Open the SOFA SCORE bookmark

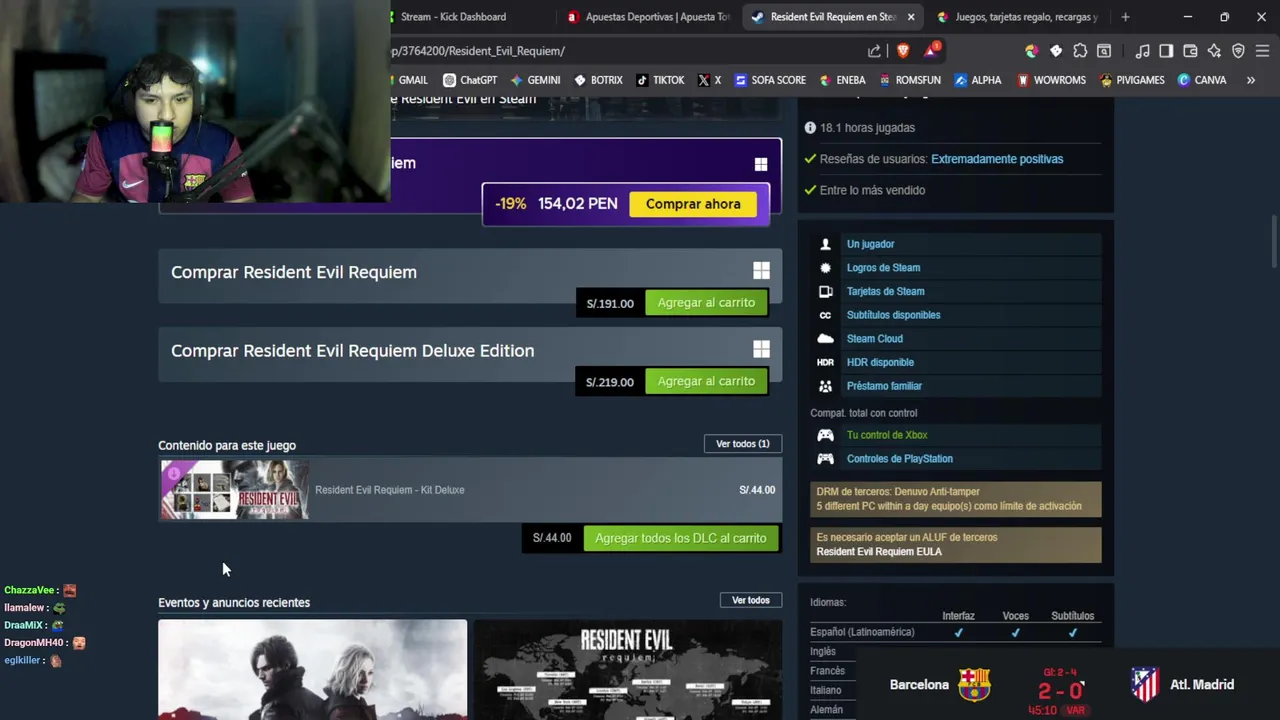pos(770,80)
